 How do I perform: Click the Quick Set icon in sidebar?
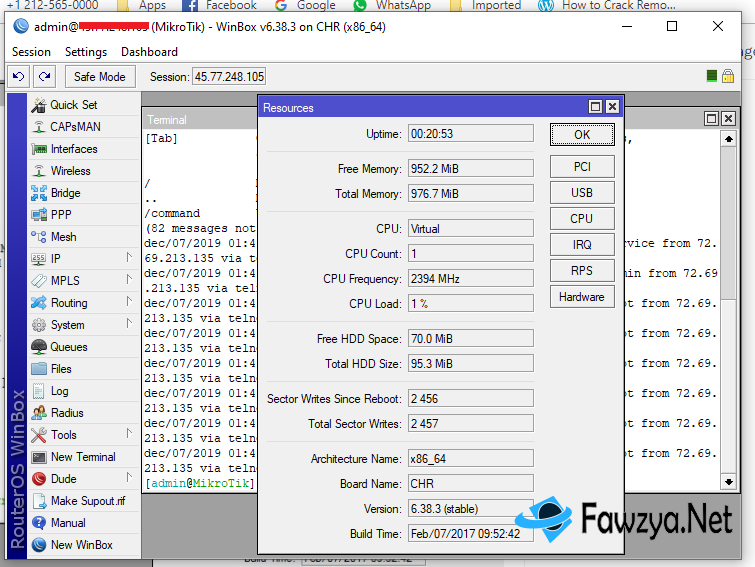[x=39, y=105]
